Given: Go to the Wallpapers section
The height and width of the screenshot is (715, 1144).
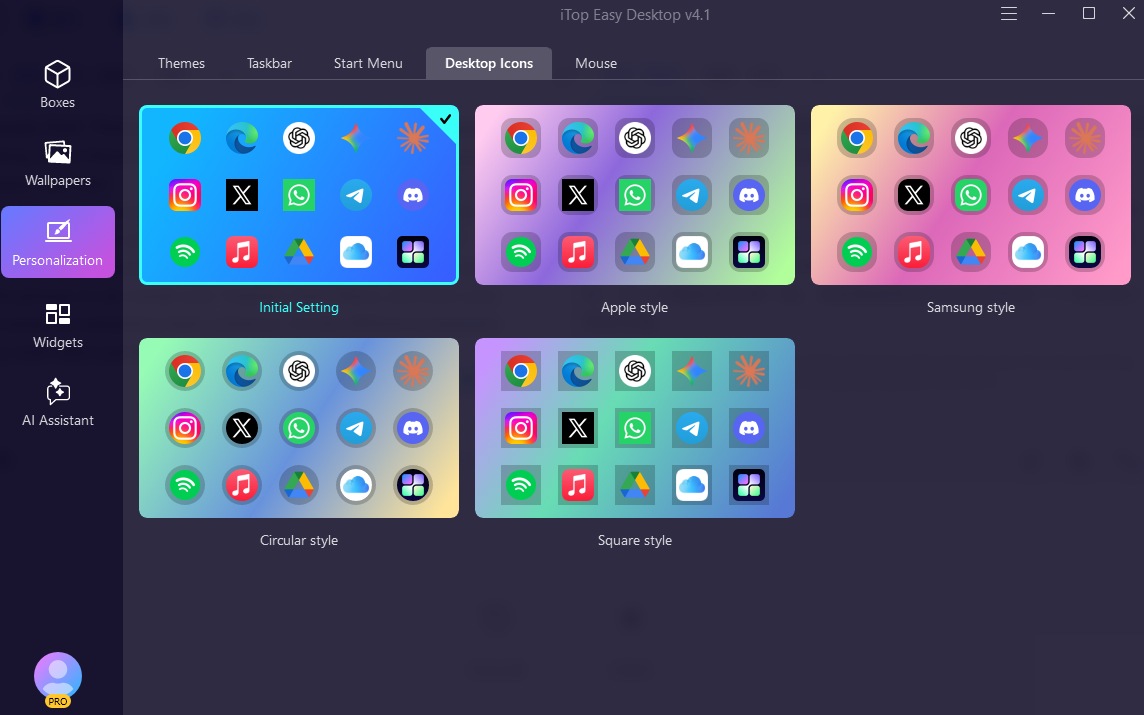Looking at the screenshot, I should click(x=58, y=163).
